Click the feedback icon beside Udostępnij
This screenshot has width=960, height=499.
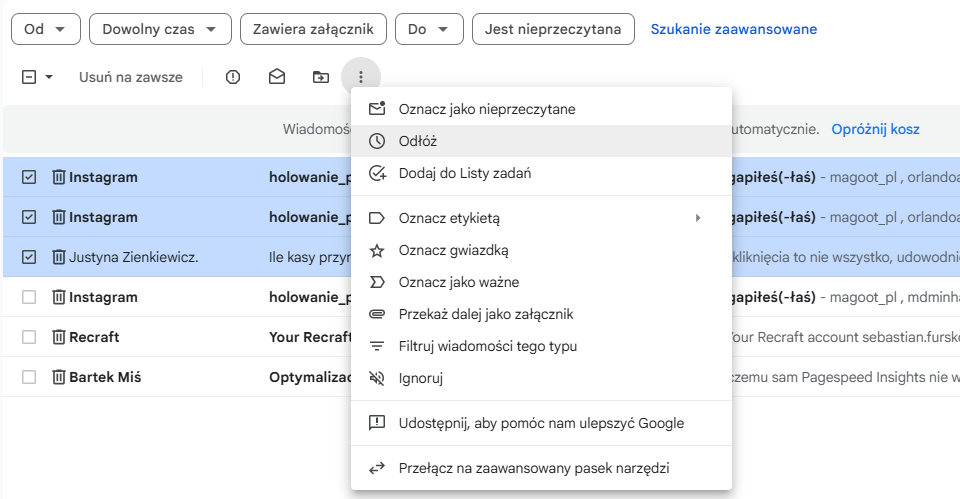(x=377, y=423)
